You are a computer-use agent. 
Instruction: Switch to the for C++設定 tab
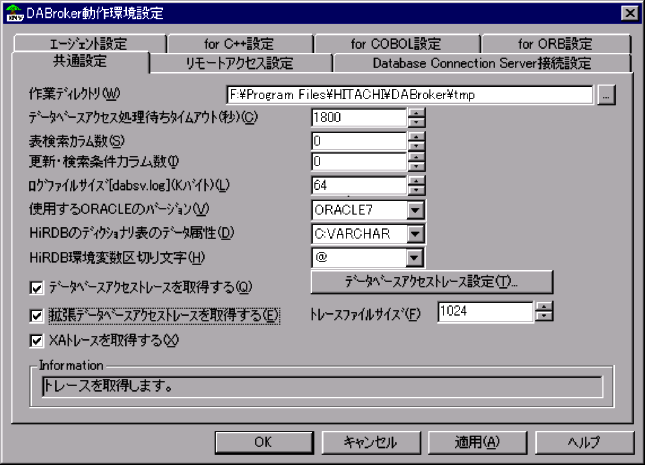tap(240, 44)
